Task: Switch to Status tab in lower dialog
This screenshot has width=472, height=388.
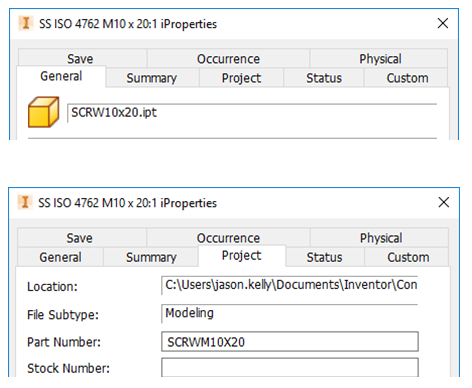Action: (x=324, y=257)
